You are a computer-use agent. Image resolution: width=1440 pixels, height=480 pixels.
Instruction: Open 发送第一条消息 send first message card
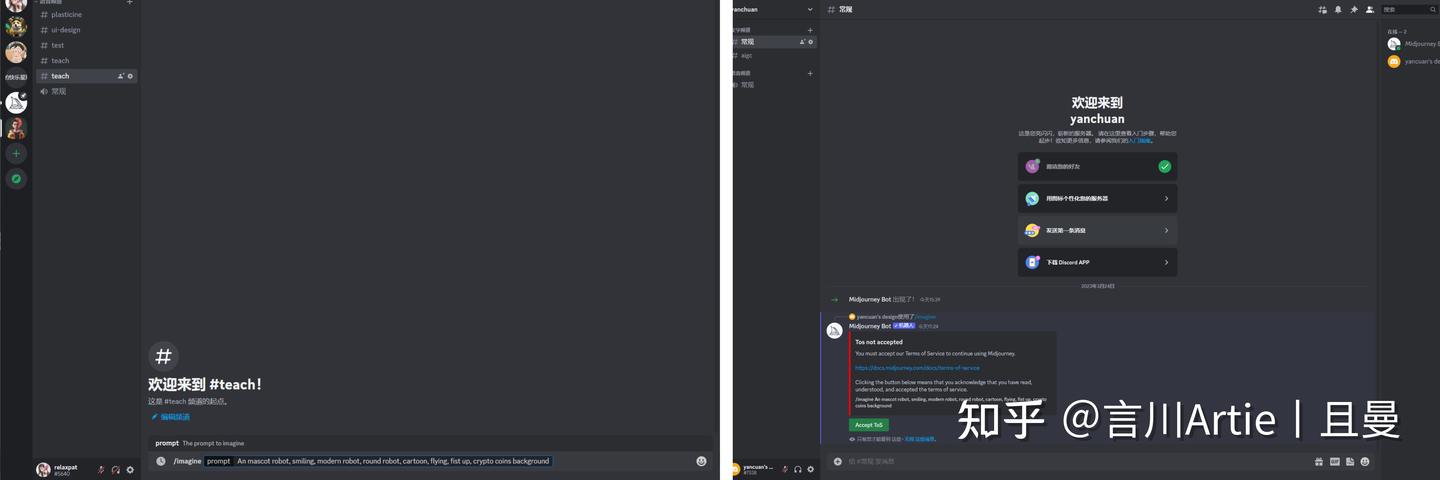(x=1097, y=230)
